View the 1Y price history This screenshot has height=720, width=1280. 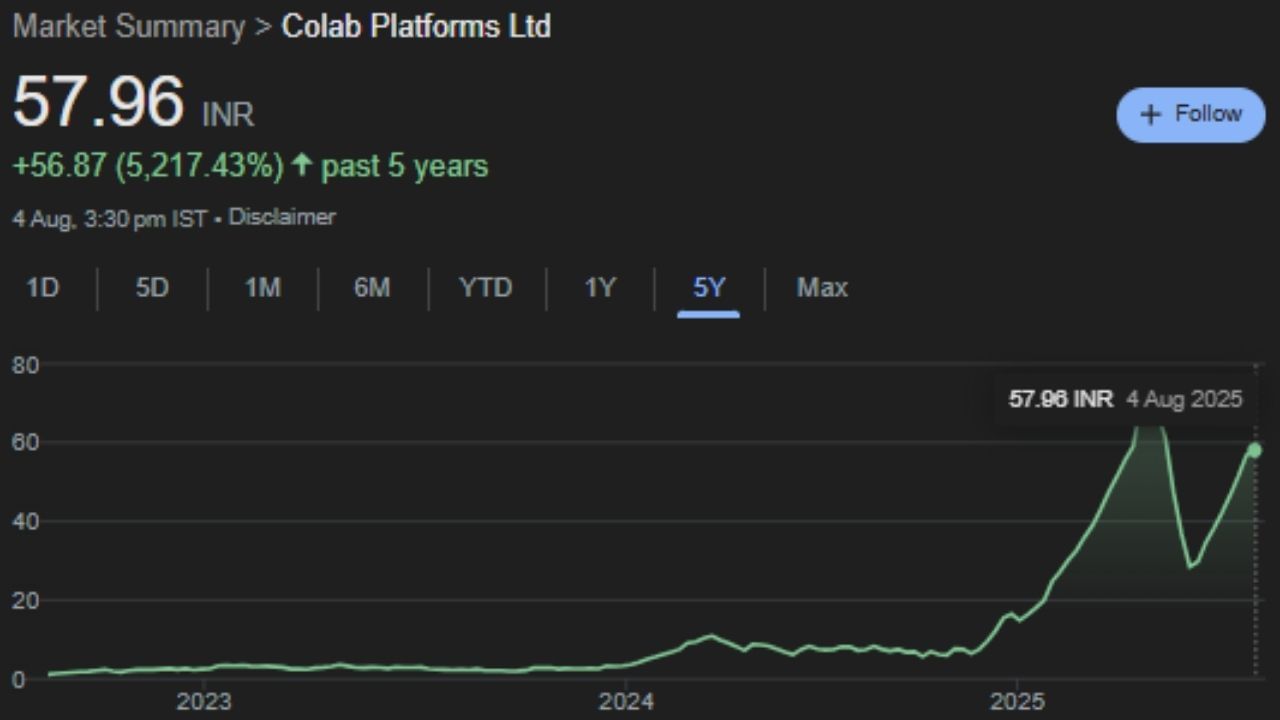pos(600,288)
